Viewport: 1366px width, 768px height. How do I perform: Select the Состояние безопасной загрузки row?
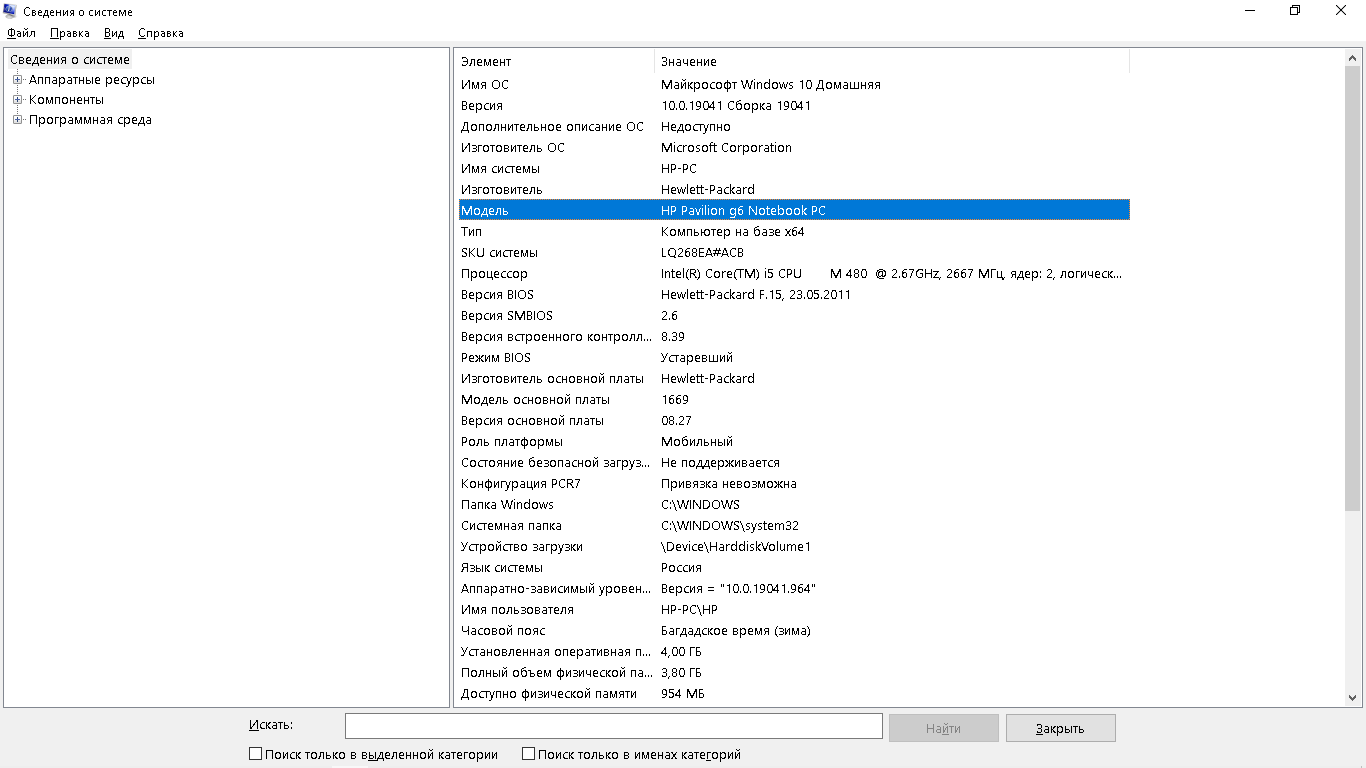[794, 463]
